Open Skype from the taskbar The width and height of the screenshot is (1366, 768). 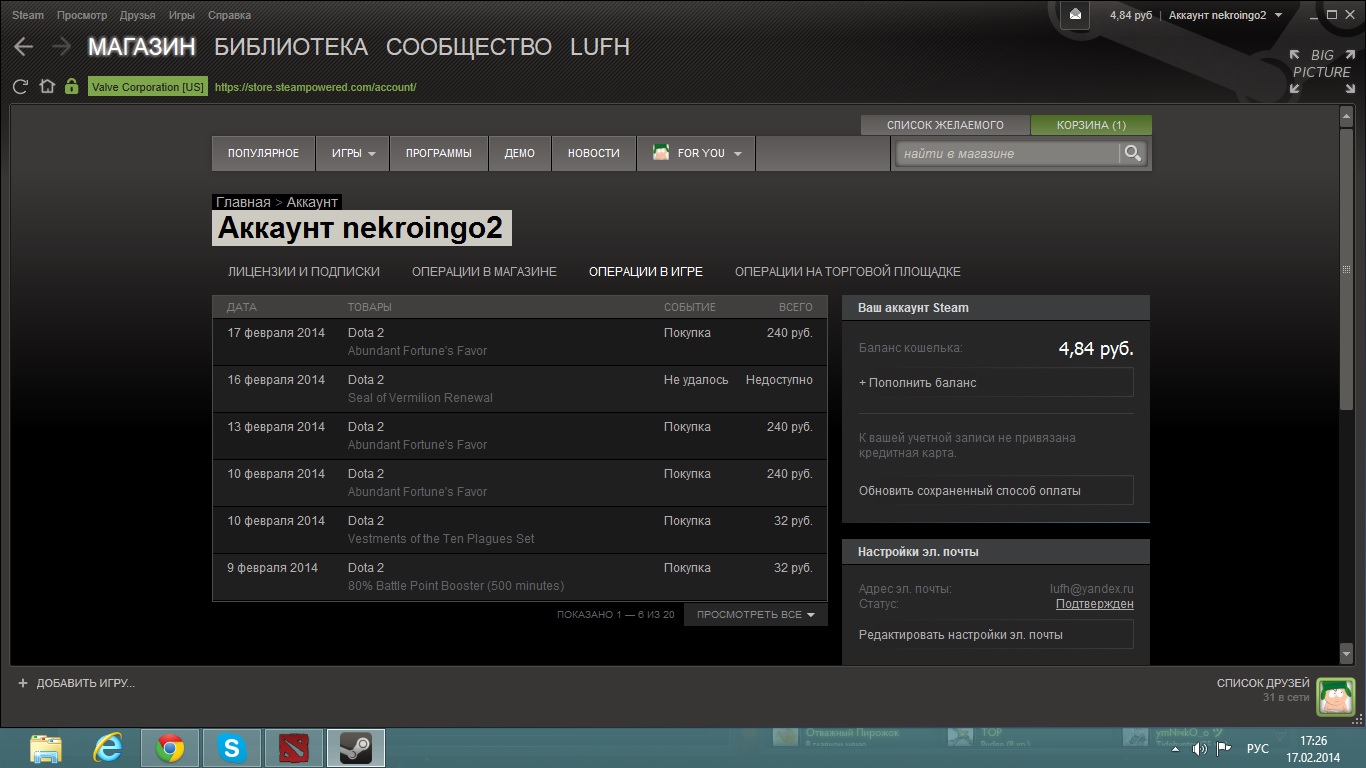231,748
